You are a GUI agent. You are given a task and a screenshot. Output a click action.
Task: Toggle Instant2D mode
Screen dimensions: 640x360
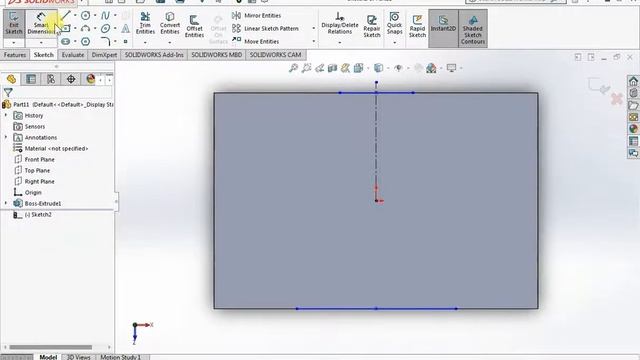443,28
